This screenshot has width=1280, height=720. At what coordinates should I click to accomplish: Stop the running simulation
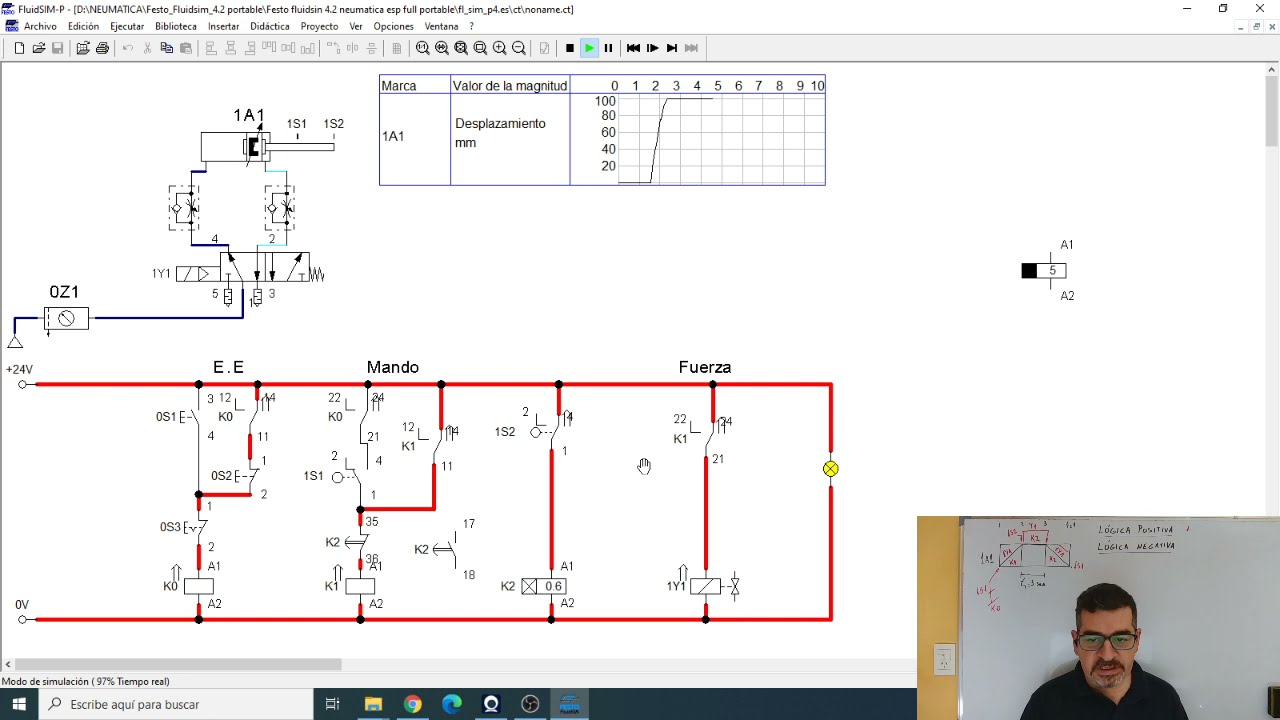(570, 48)
